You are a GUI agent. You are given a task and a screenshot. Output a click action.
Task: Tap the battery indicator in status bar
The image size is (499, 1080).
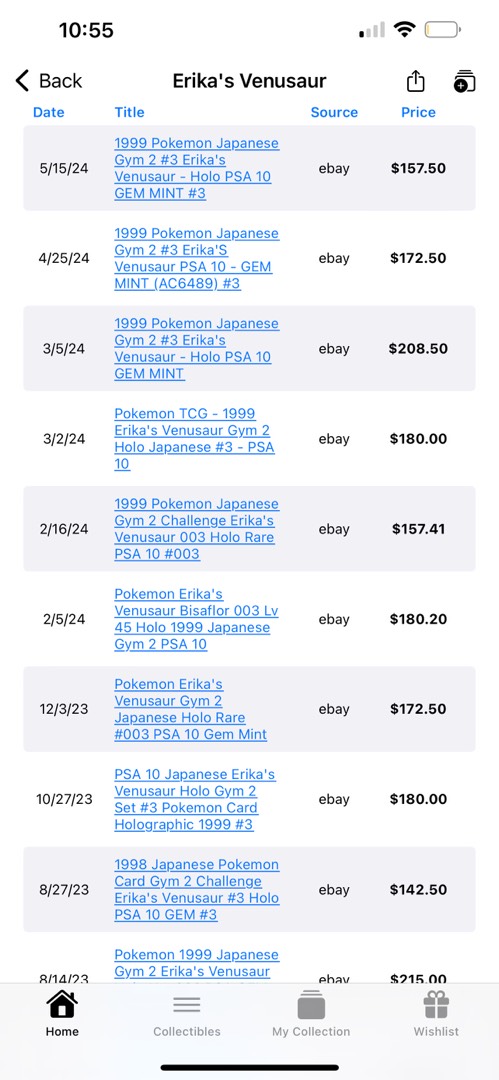(442, 30)
